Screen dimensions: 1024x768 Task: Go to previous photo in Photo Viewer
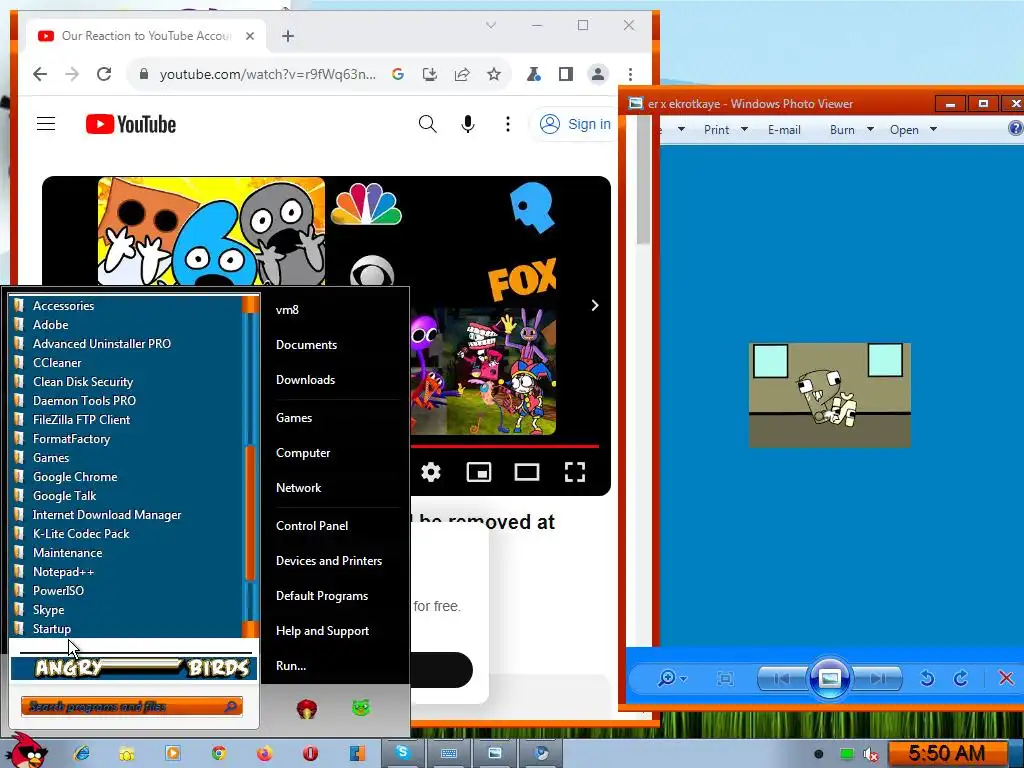click(x=782, y=679)
